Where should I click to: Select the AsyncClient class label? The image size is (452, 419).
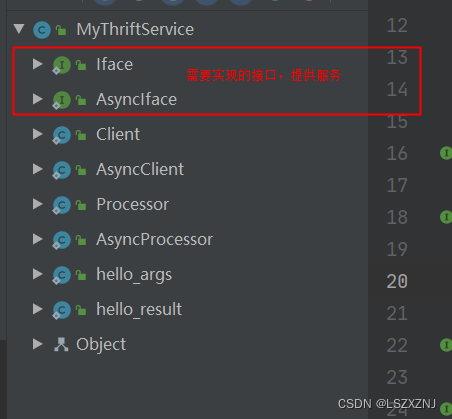[140, 169]
